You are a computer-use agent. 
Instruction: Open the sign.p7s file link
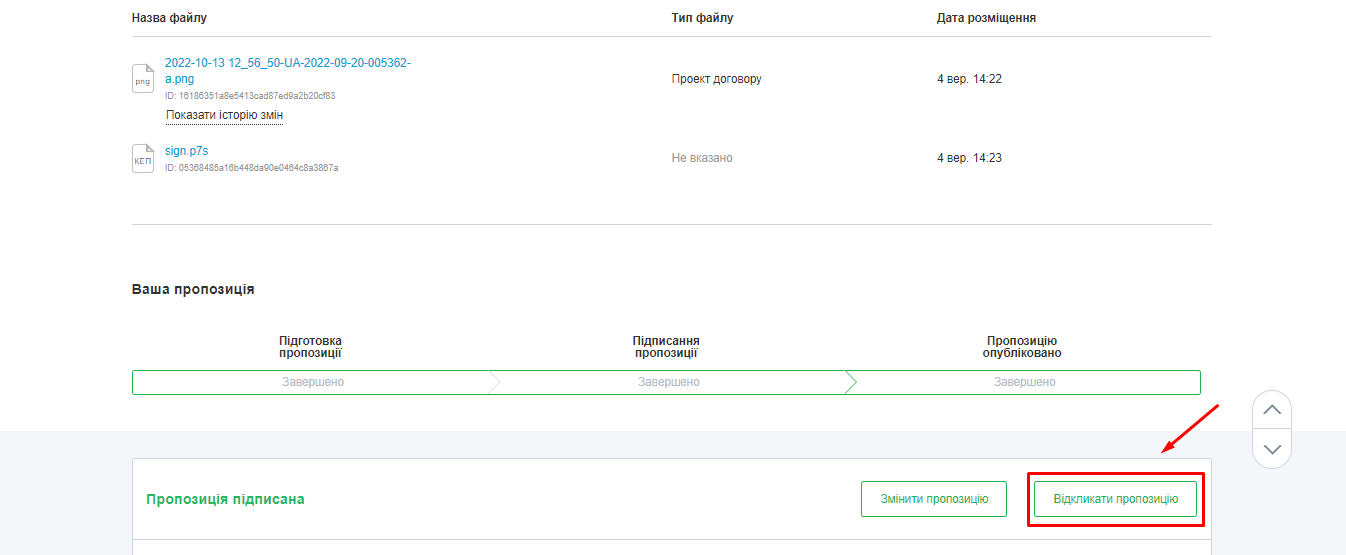click(x=186, y=151)
